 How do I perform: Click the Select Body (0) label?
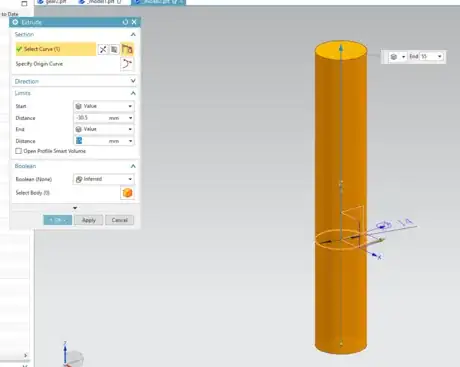[32, 193]
